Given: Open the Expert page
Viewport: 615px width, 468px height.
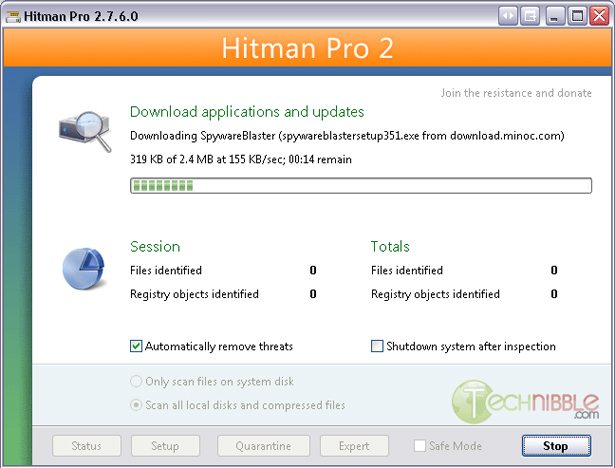Looking at the screenshot, I should tap(354, 446).
